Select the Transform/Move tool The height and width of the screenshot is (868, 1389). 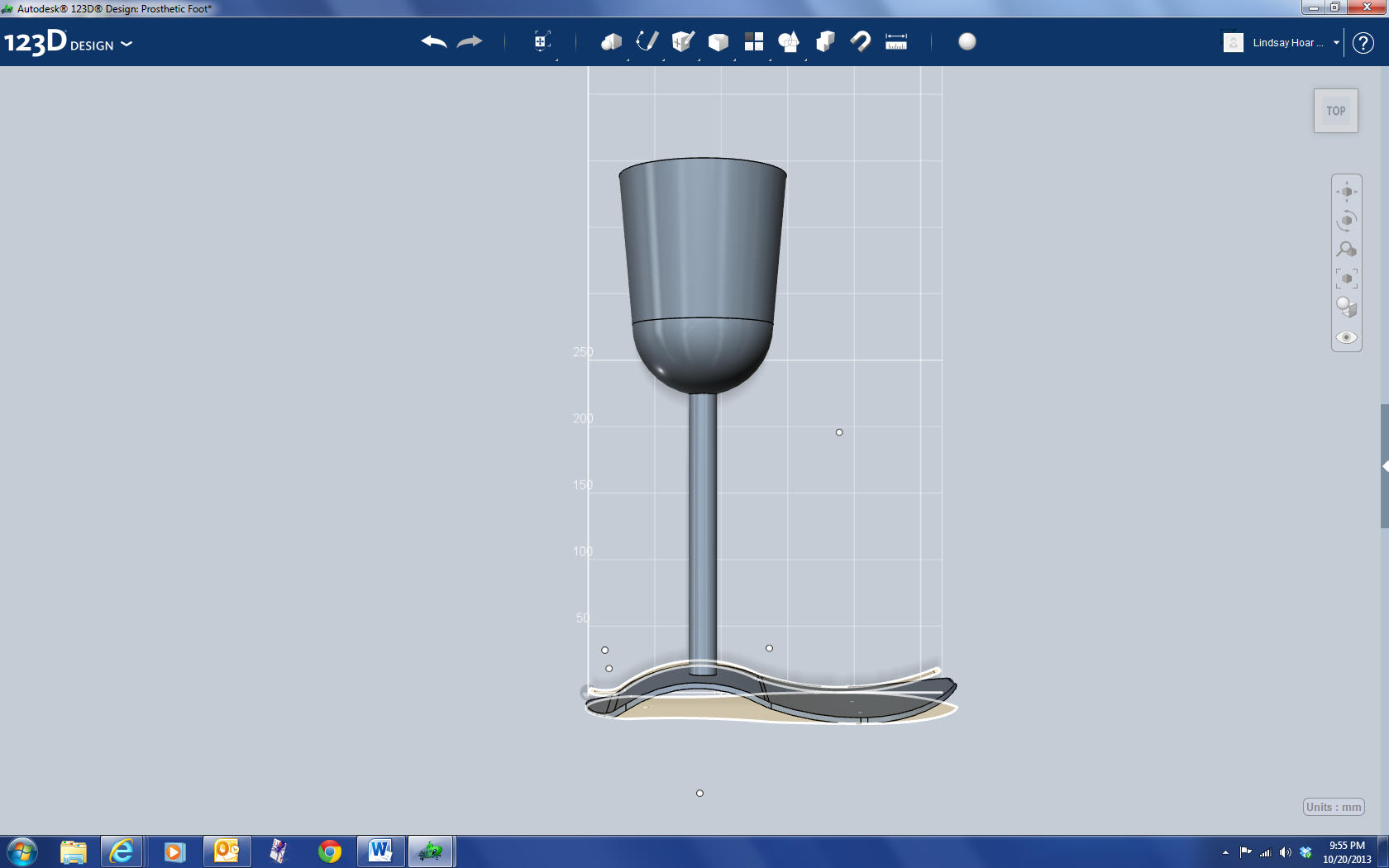542,41
